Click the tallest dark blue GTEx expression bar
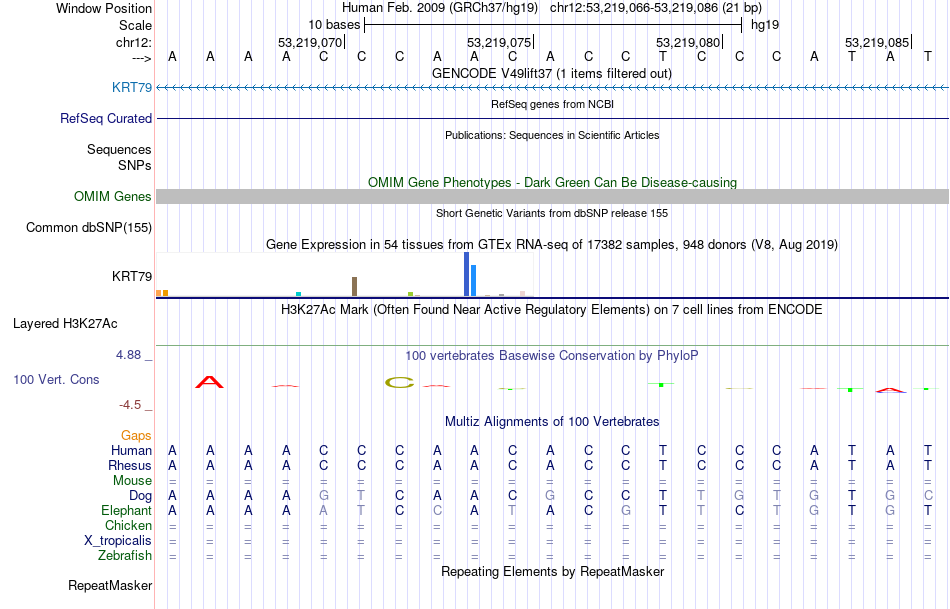 tap(467, 274)
